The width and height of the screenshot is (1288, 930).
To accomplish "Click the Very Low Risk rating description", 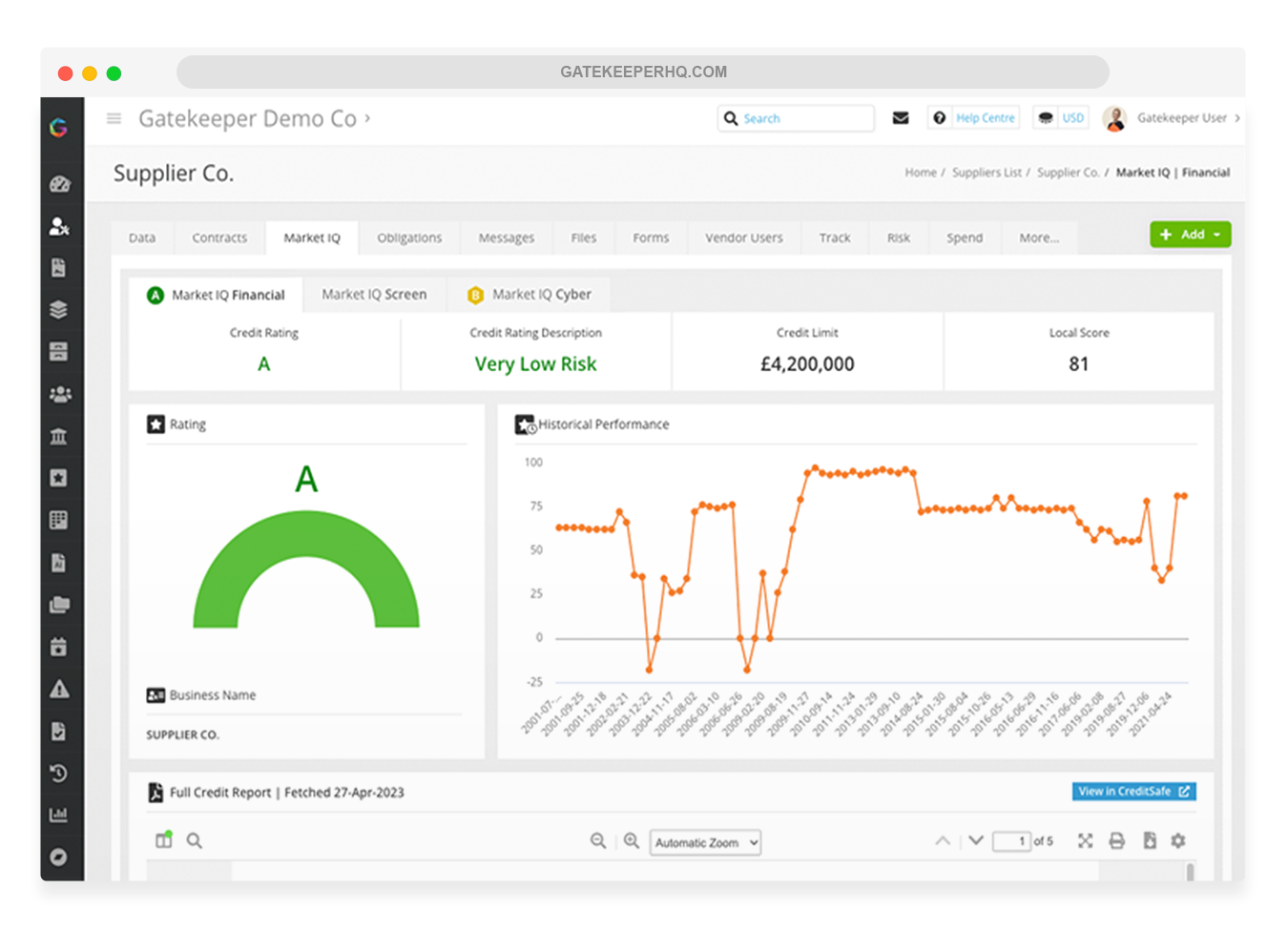I will 535,364.
